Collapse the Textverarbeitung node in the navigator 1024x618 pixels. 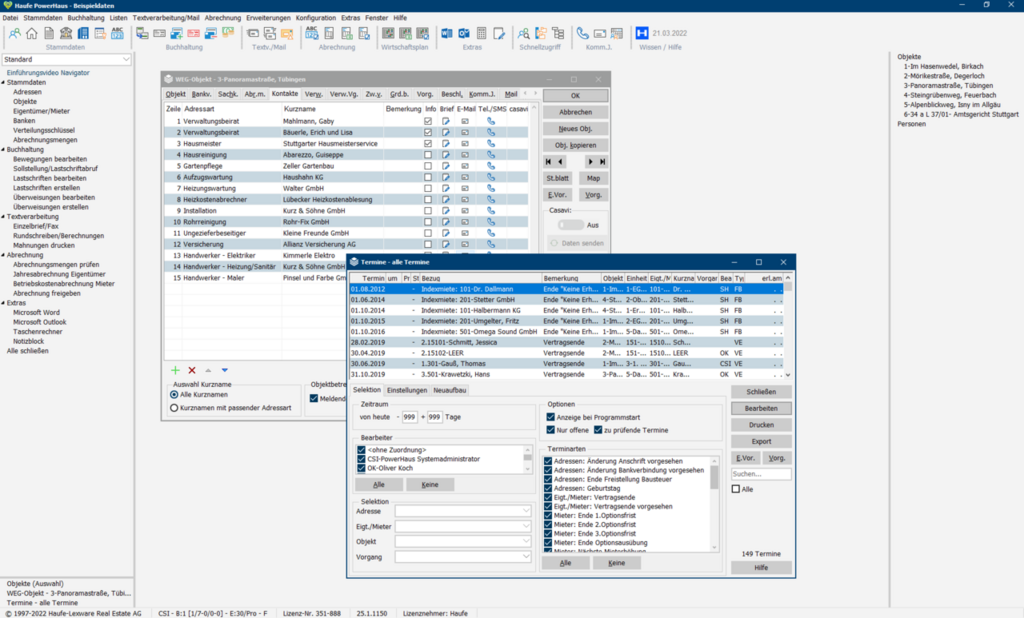pos(3,217)
